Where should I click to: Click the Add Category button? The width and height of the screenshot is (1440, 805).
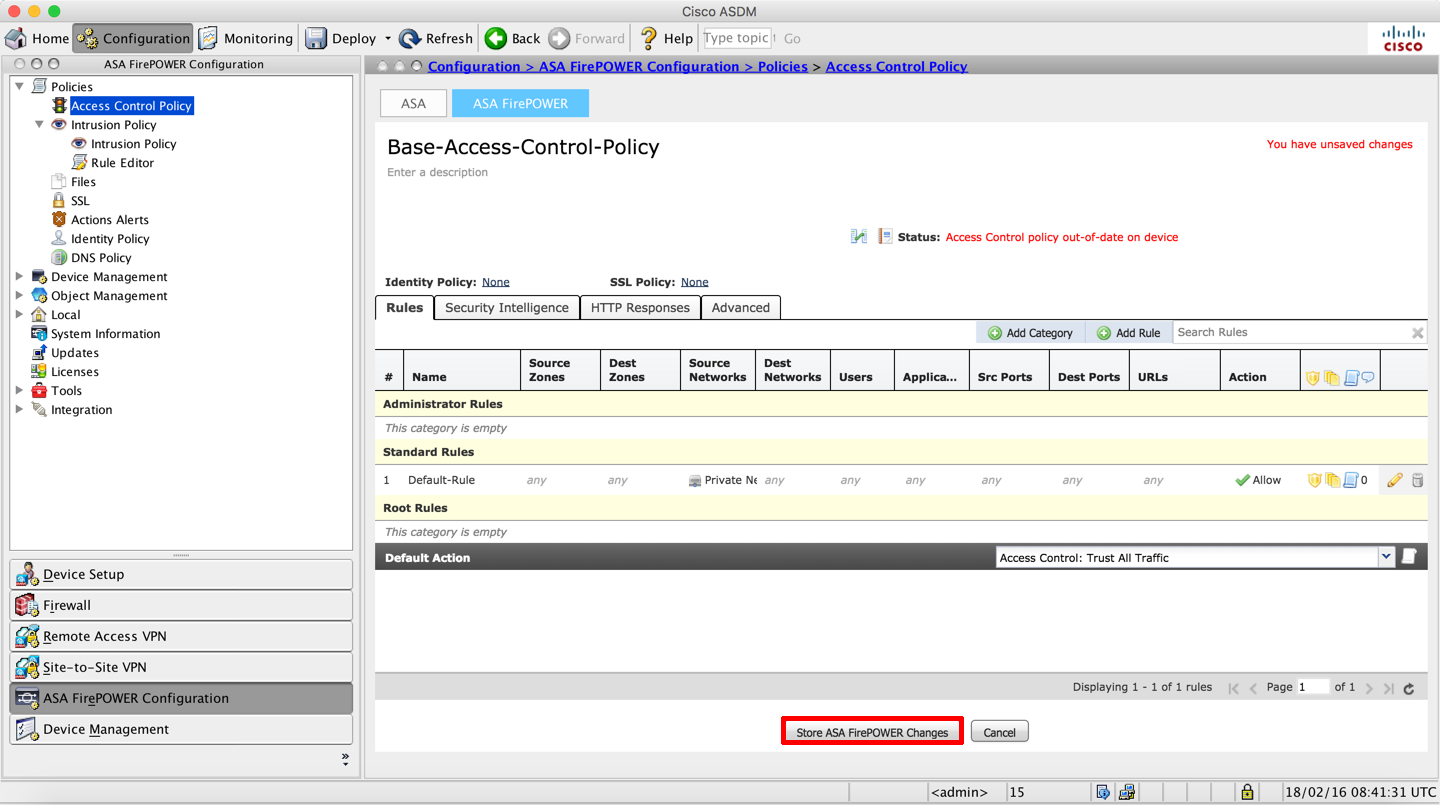tap(1030, 333)
